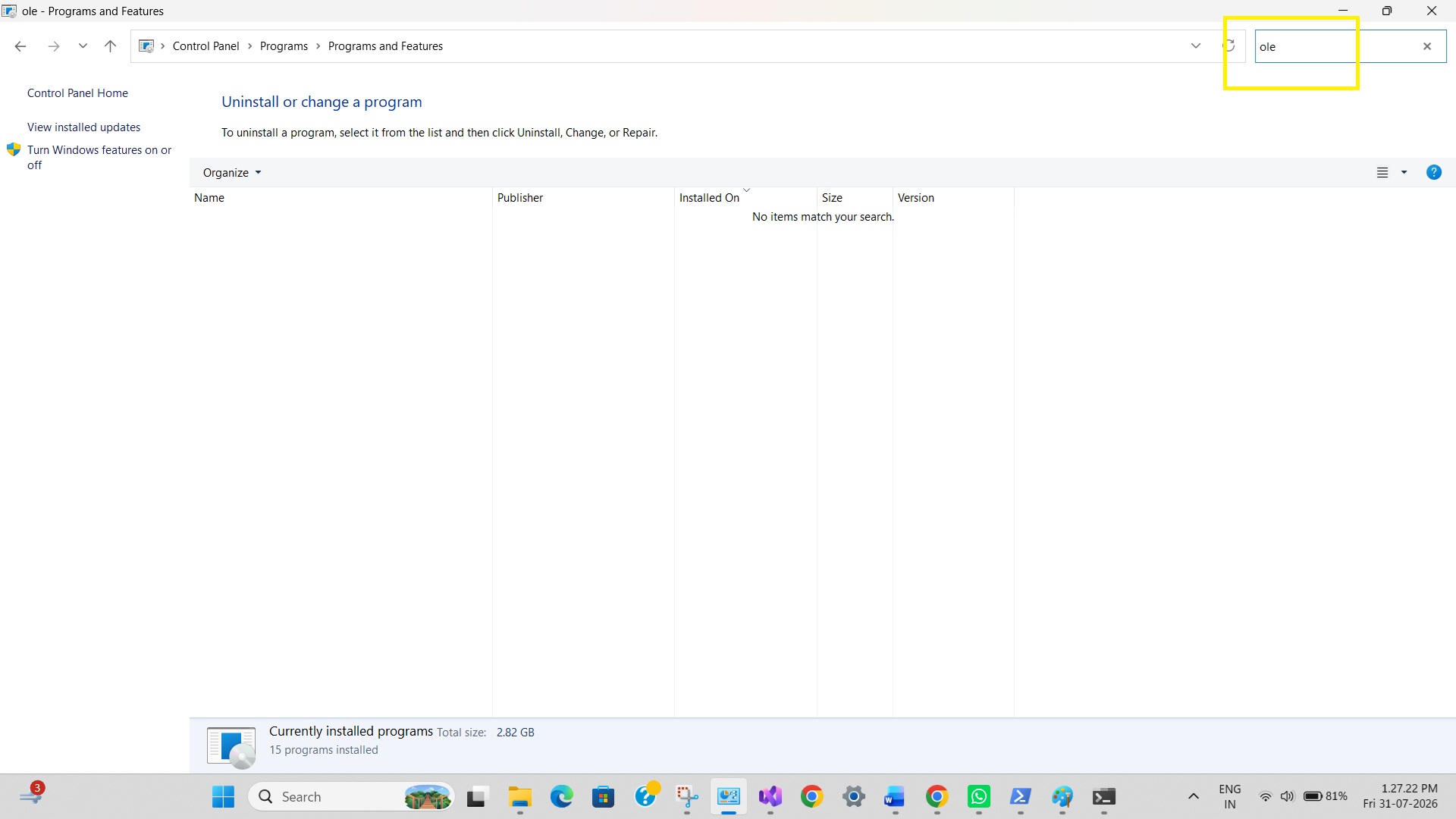Open volume speaker icon in tray
The image size is (1456, 819).
[1287, 797]
